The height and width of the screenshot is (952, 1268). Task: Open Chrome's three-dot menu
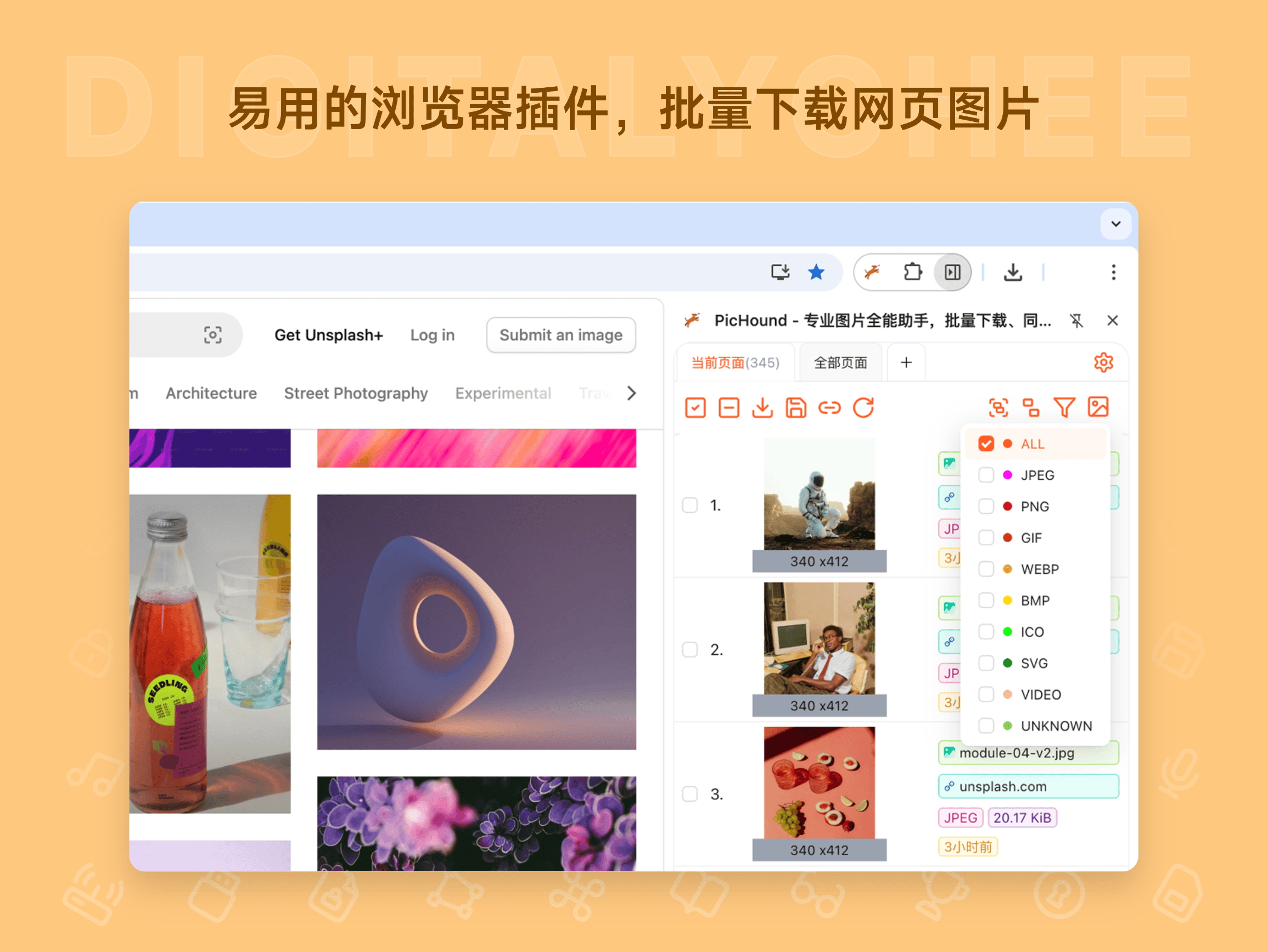[x=1113, y=272]
